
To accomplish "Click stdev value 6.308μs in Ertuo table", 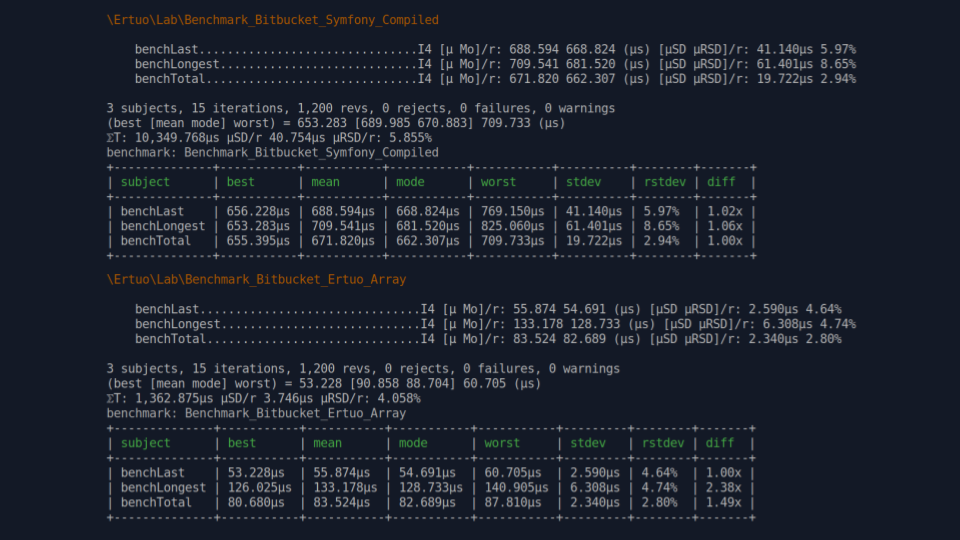I will point(595,487).
